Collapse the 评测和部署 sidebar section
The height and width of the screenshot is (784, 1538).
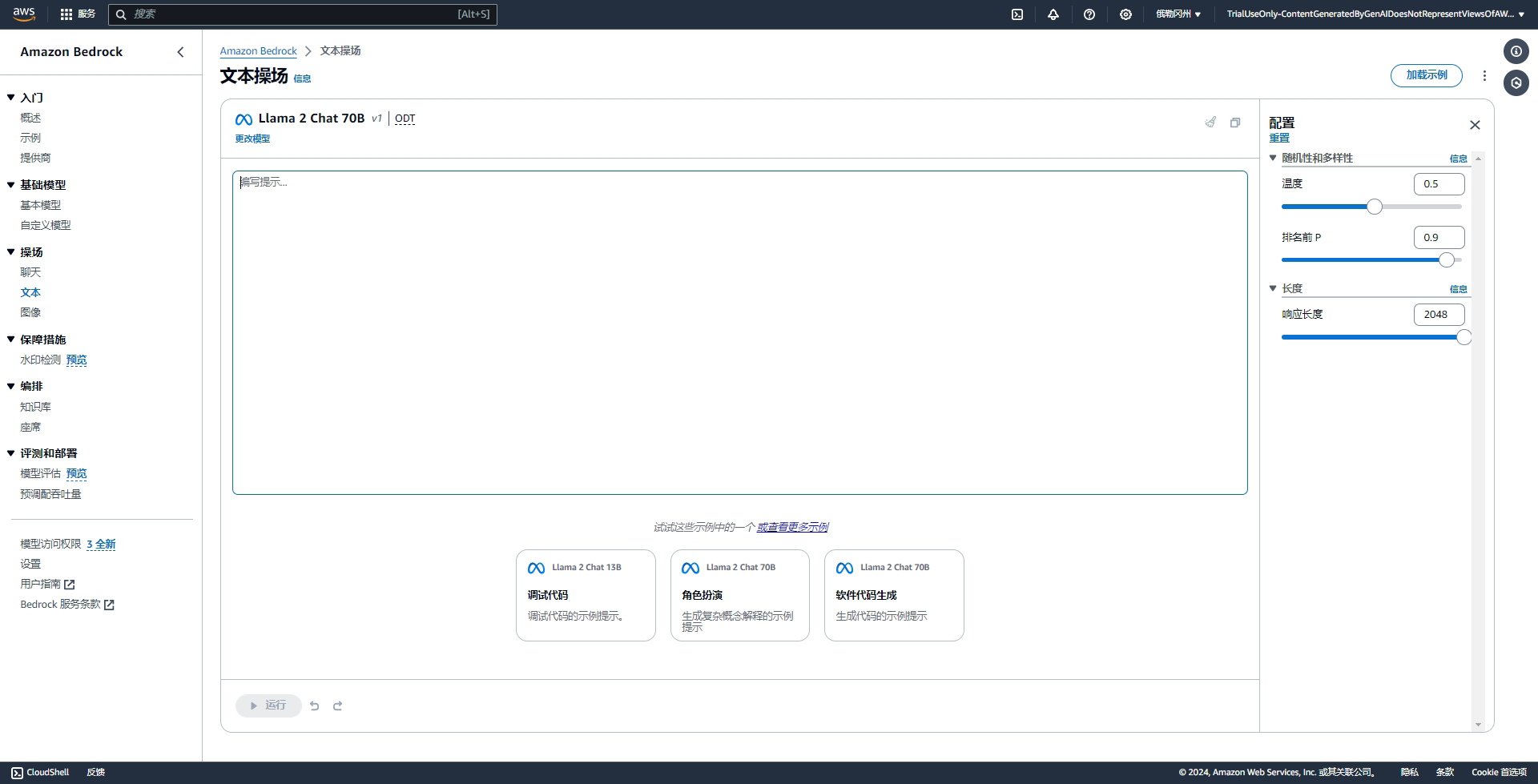(x=11, y=453)
